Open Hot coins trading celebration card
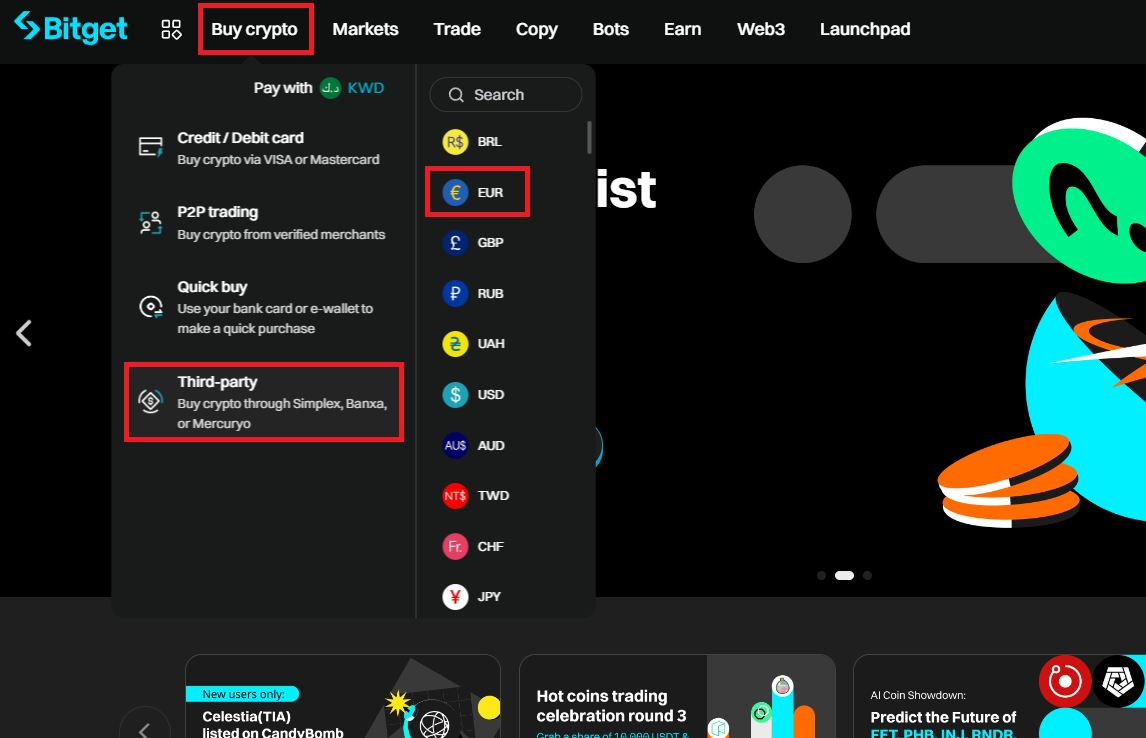 (677, 696)
